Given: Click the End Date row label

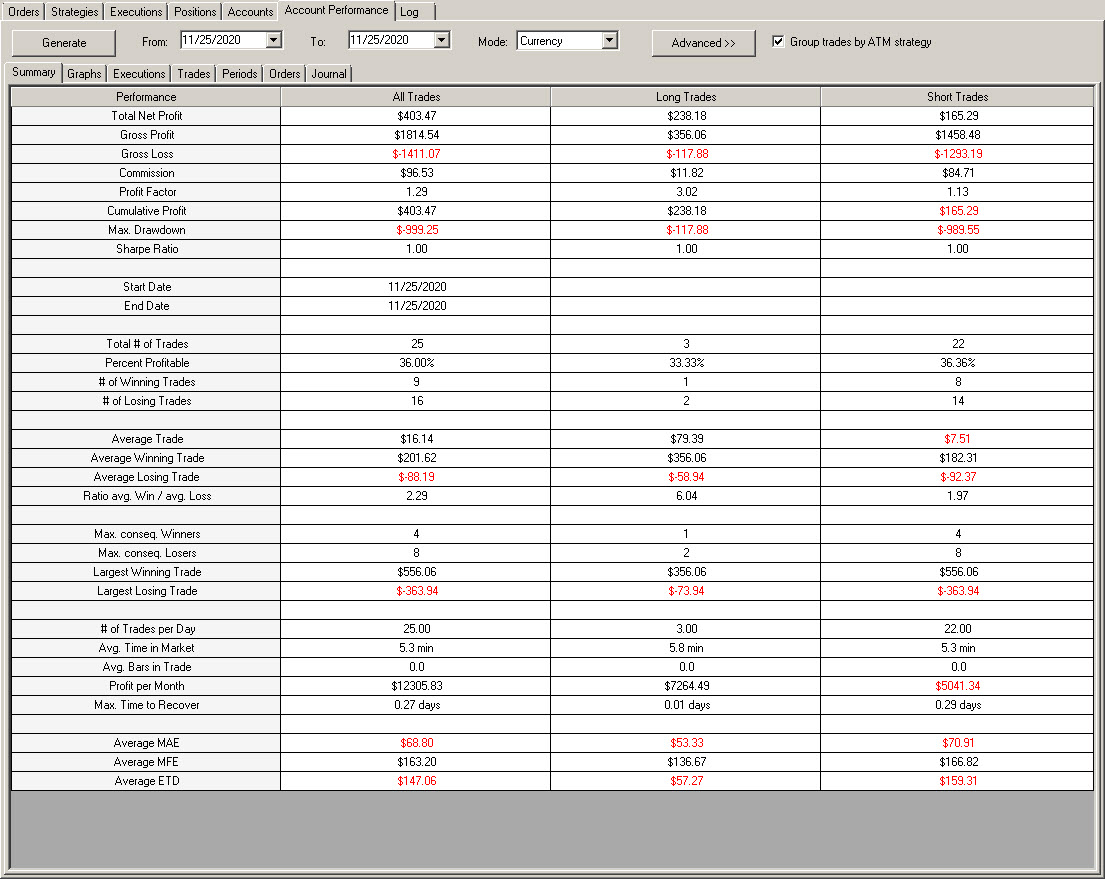Looking at the screenshot, I should tap(147, 306).
